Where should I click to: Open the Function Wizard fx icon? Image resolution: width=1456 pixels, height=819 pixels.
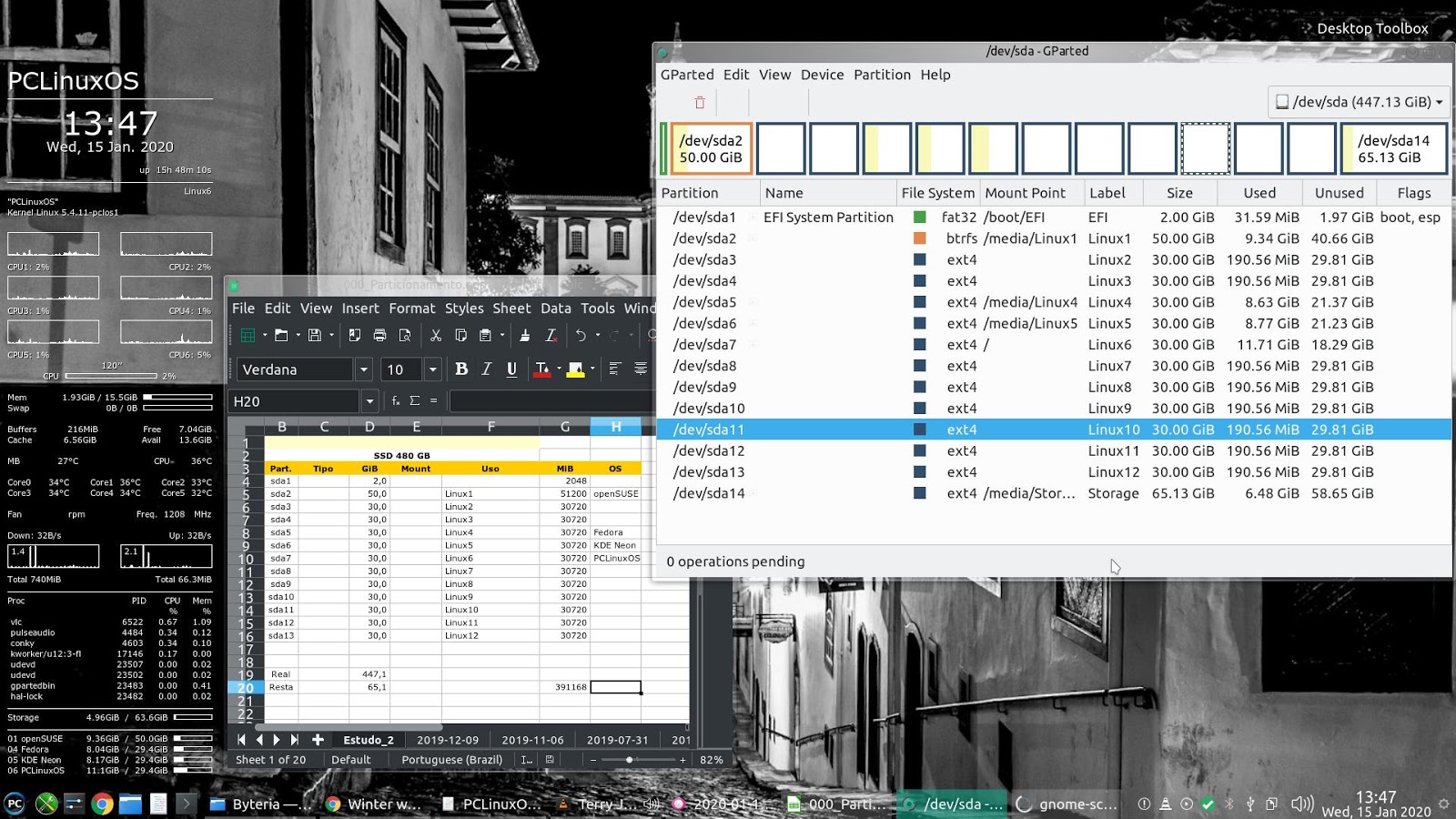396,400
